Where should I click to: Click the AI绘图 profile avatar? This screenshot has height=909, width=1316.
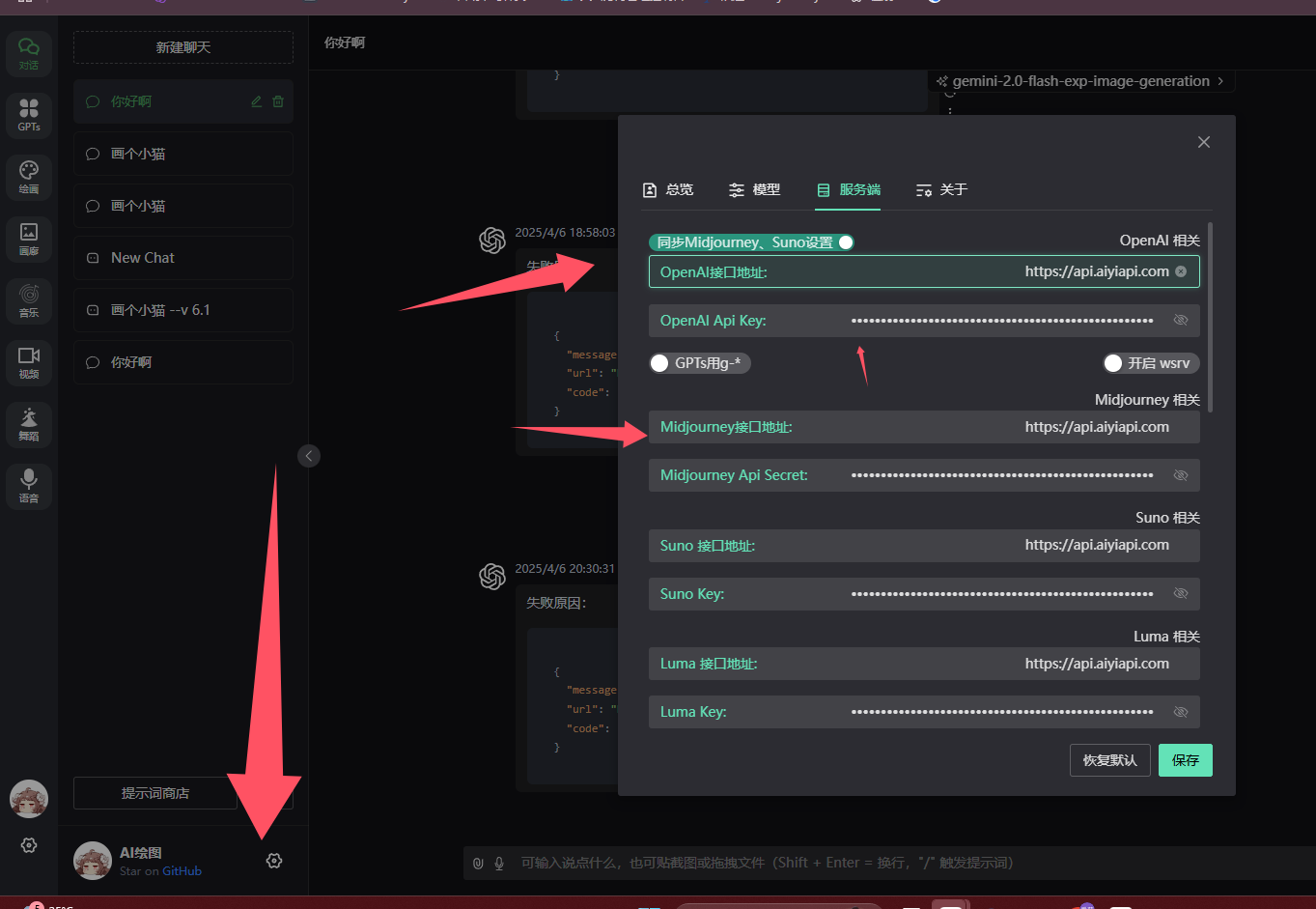point(93,861)
